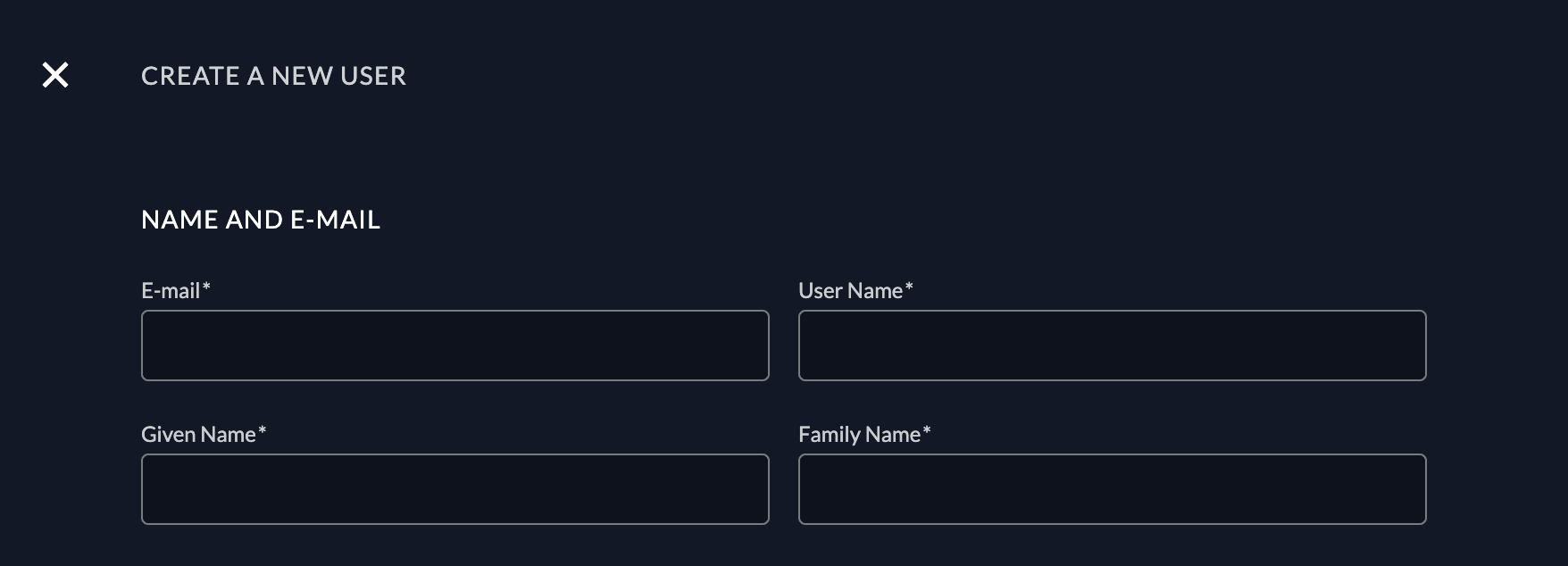The image size is (1568, 566).
Task: Click the required asterisk after Given Name
Action: (263, 431)
